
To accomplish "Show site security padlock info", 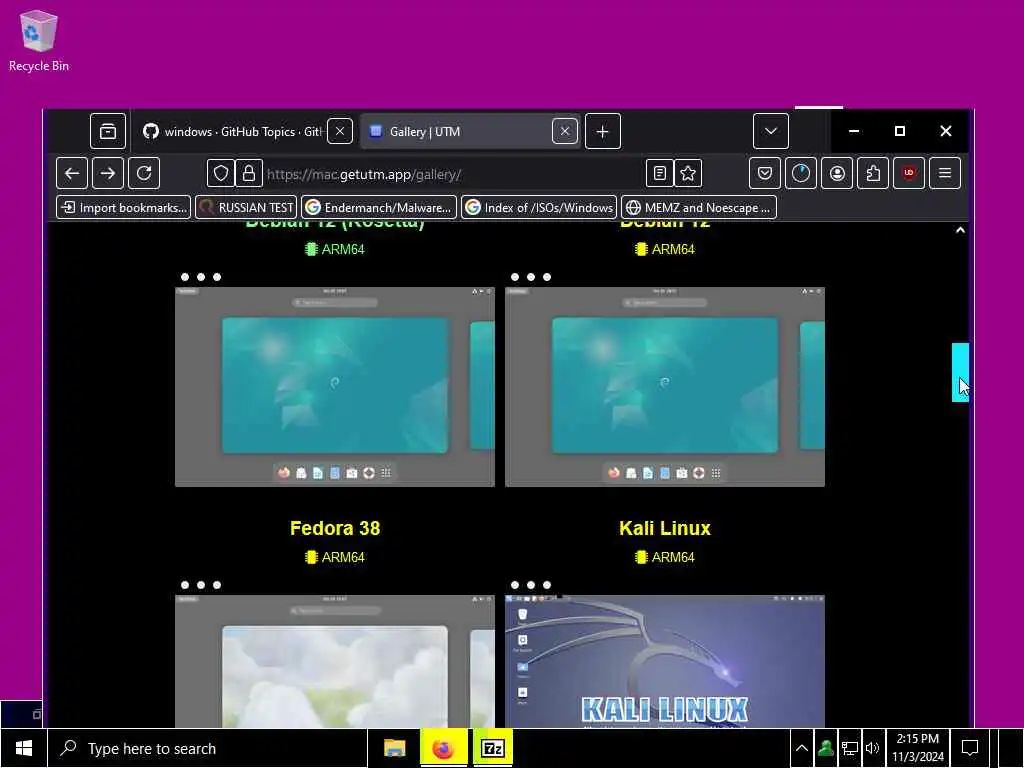I will pyautogui.click(x=249, y=173).
